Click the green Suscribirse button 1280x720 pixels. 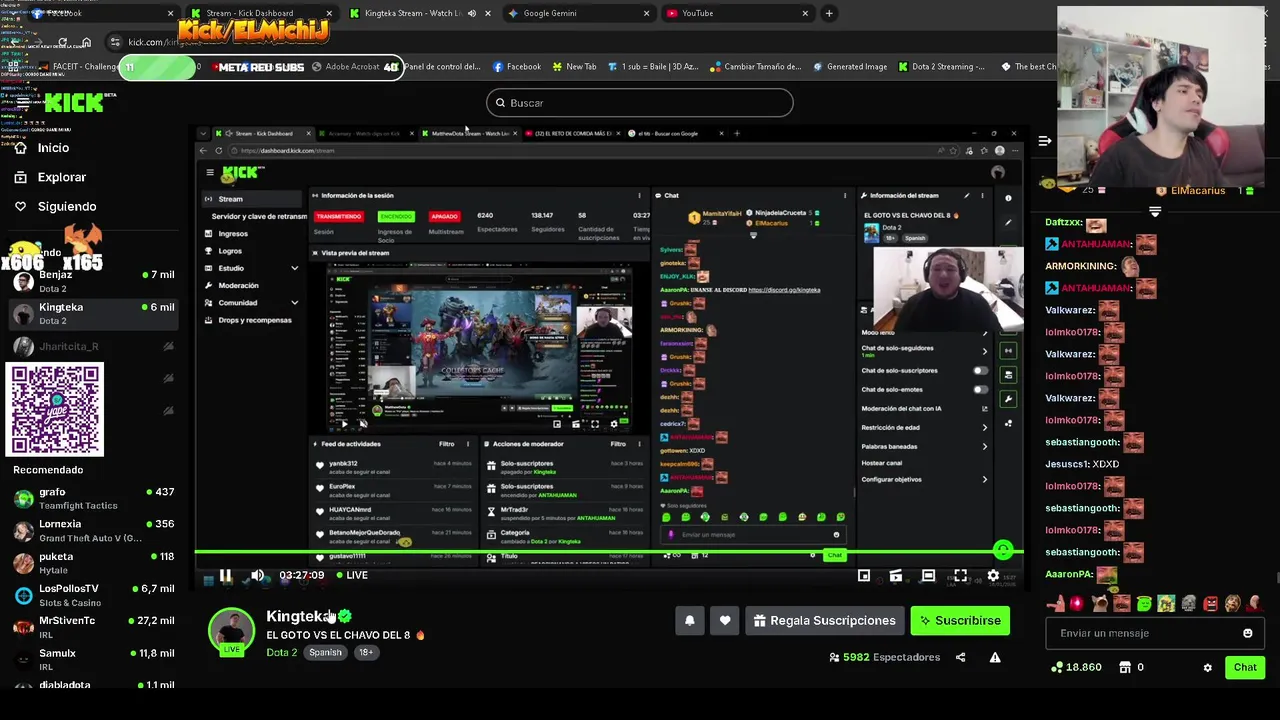pyautogui.click(x=960, y=620)
